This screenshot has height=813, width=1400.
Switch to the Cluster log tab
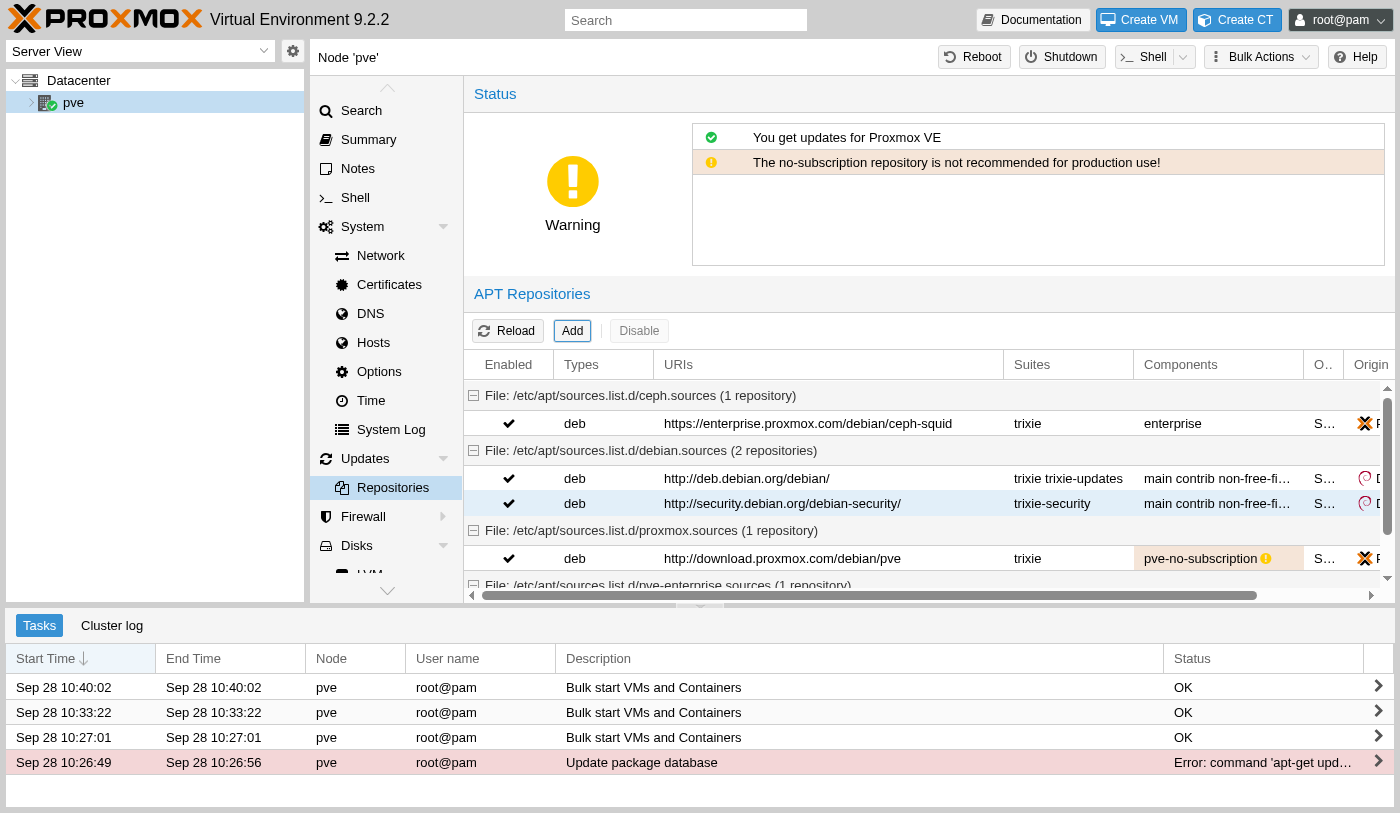pos(112,626)
